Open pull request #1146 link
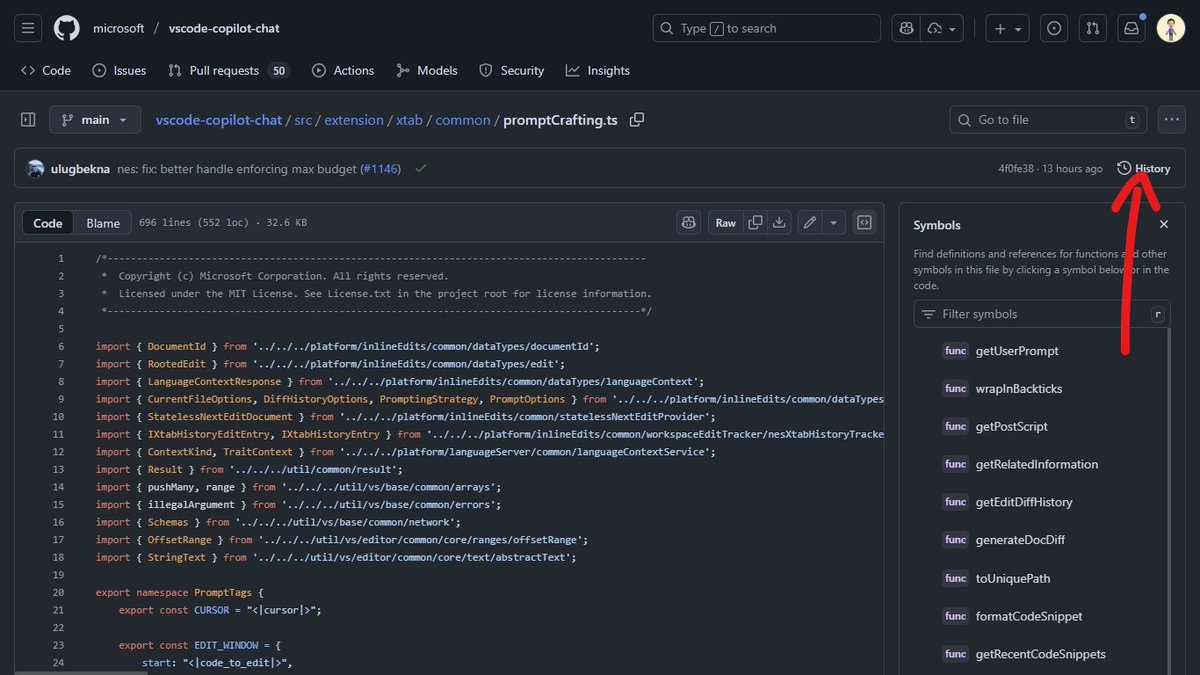This screenshot has height=675, width=1200. pos(381,169)
